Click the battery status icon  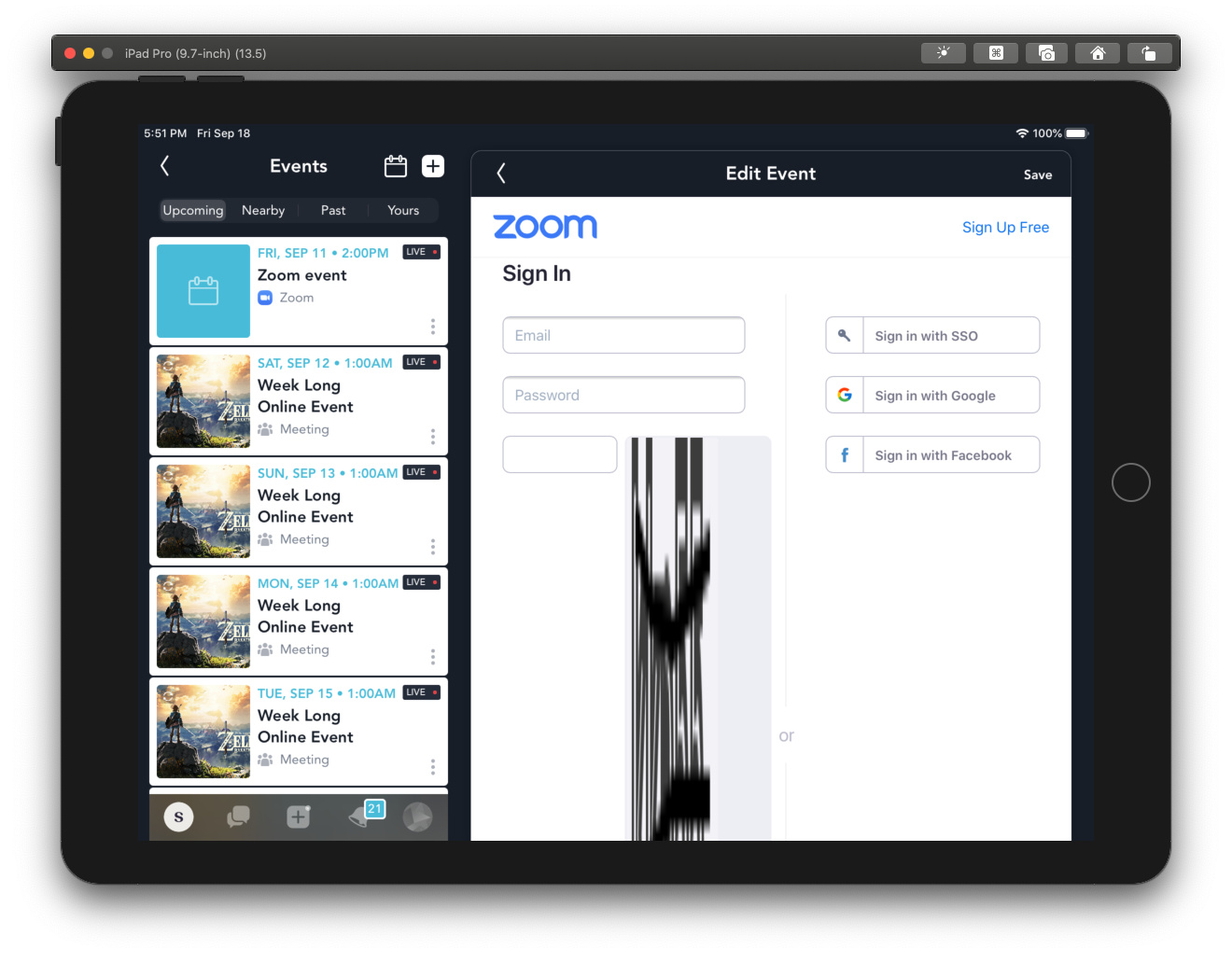[1077, 133]
